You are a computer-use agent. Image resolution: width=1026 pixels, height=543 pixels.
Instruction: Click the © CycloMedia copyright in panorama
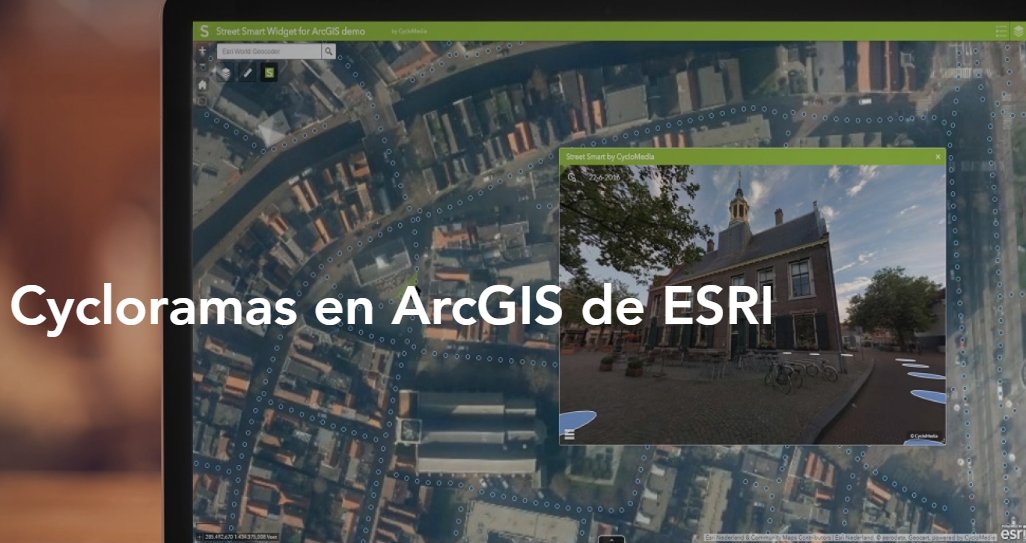[x=924, y=436]
